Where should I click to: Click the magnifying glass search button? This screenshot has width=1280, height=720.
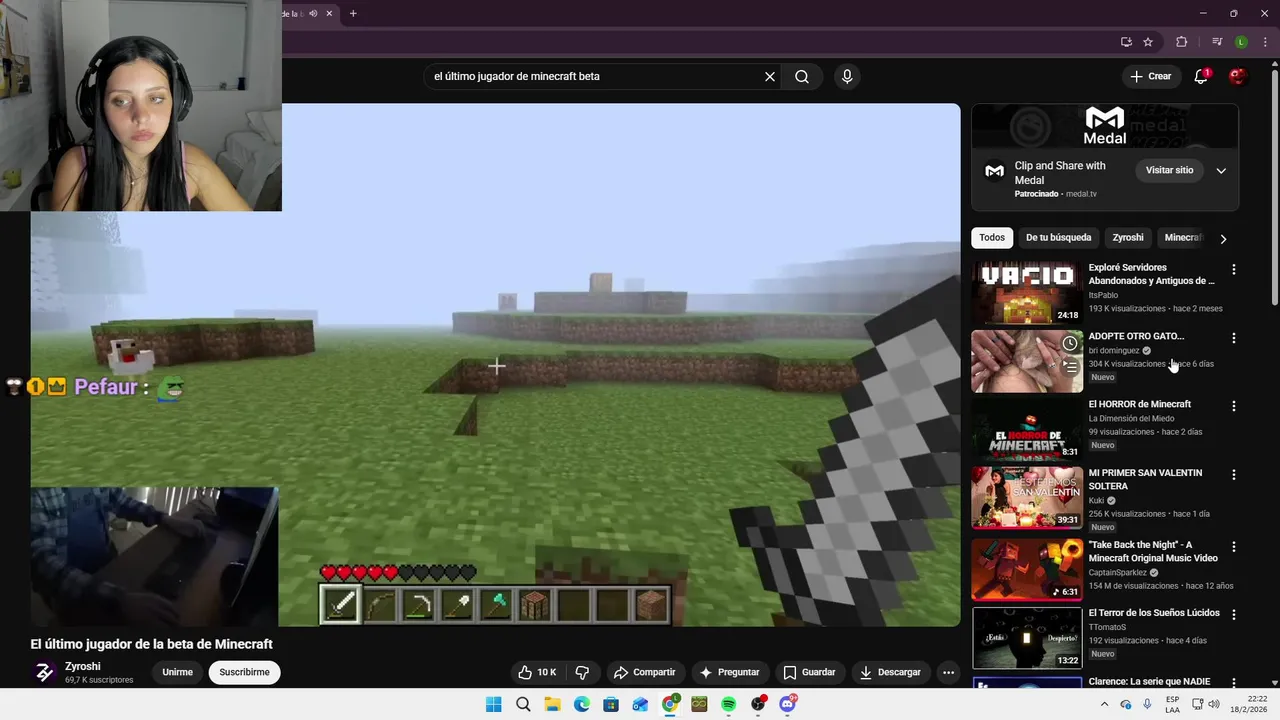(x=802, y=76)
